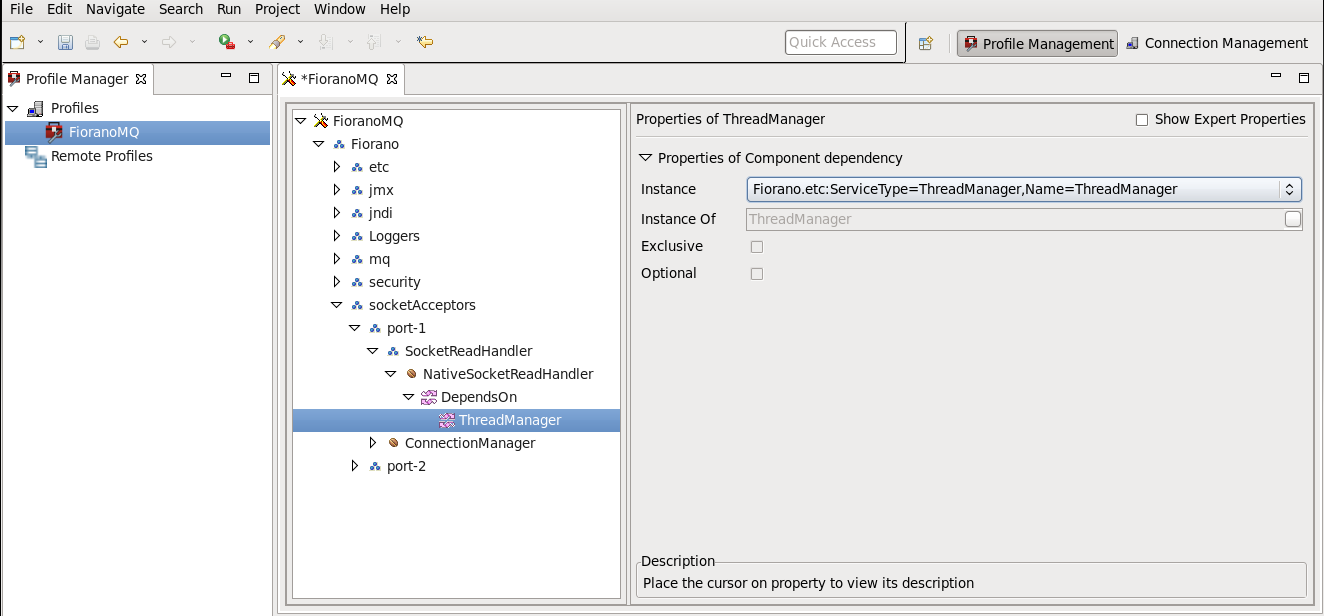Click the New wizard toolbar icon
The width and height of the screenshot is (1324, 616).
tap(17, 42)
